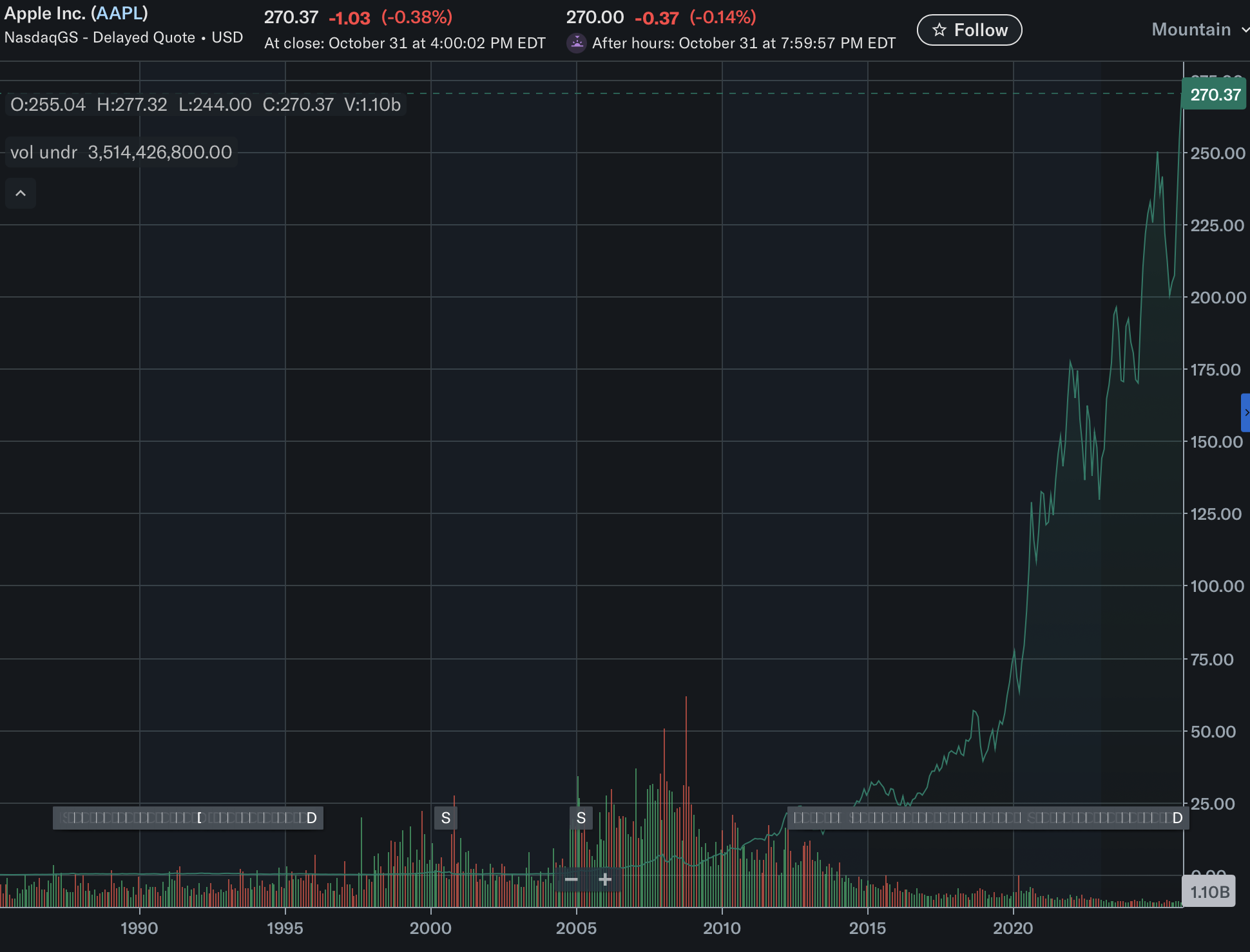Click the 1.10B volume label
1250x952 pixels.
[1209, 892]
